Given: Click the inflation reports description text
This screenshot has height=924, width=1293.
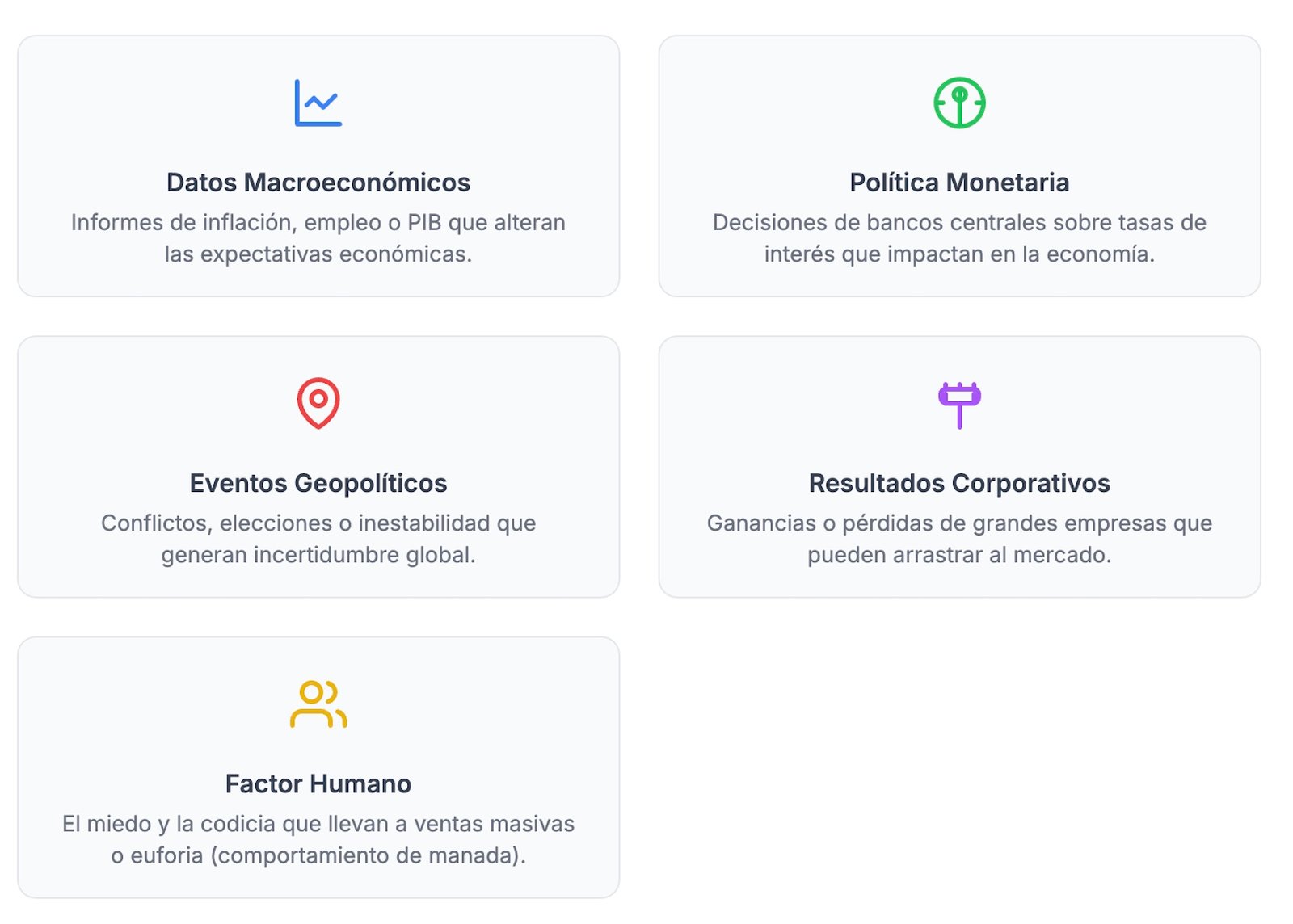Looking at the screenshot, I should pyautogui.click(x=318, y=223).
